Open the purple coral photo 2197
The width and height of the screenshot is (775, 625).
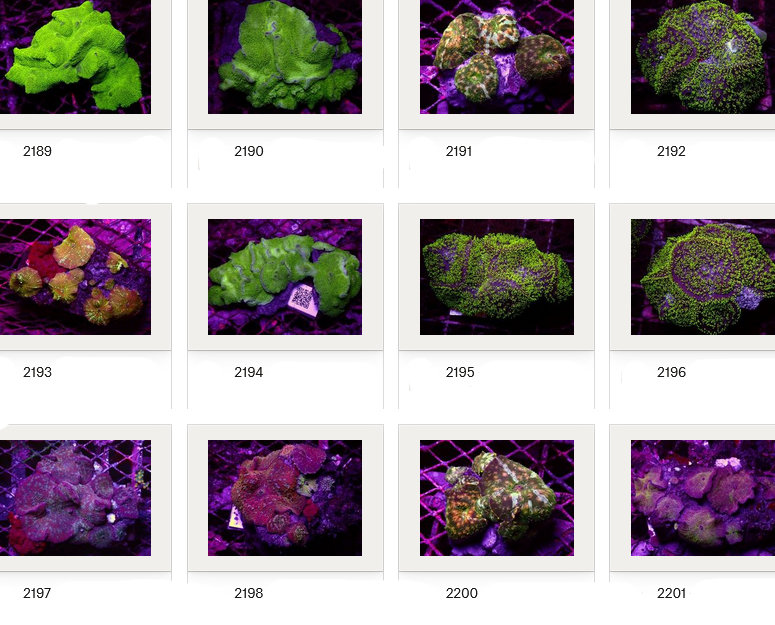point(75,498)
